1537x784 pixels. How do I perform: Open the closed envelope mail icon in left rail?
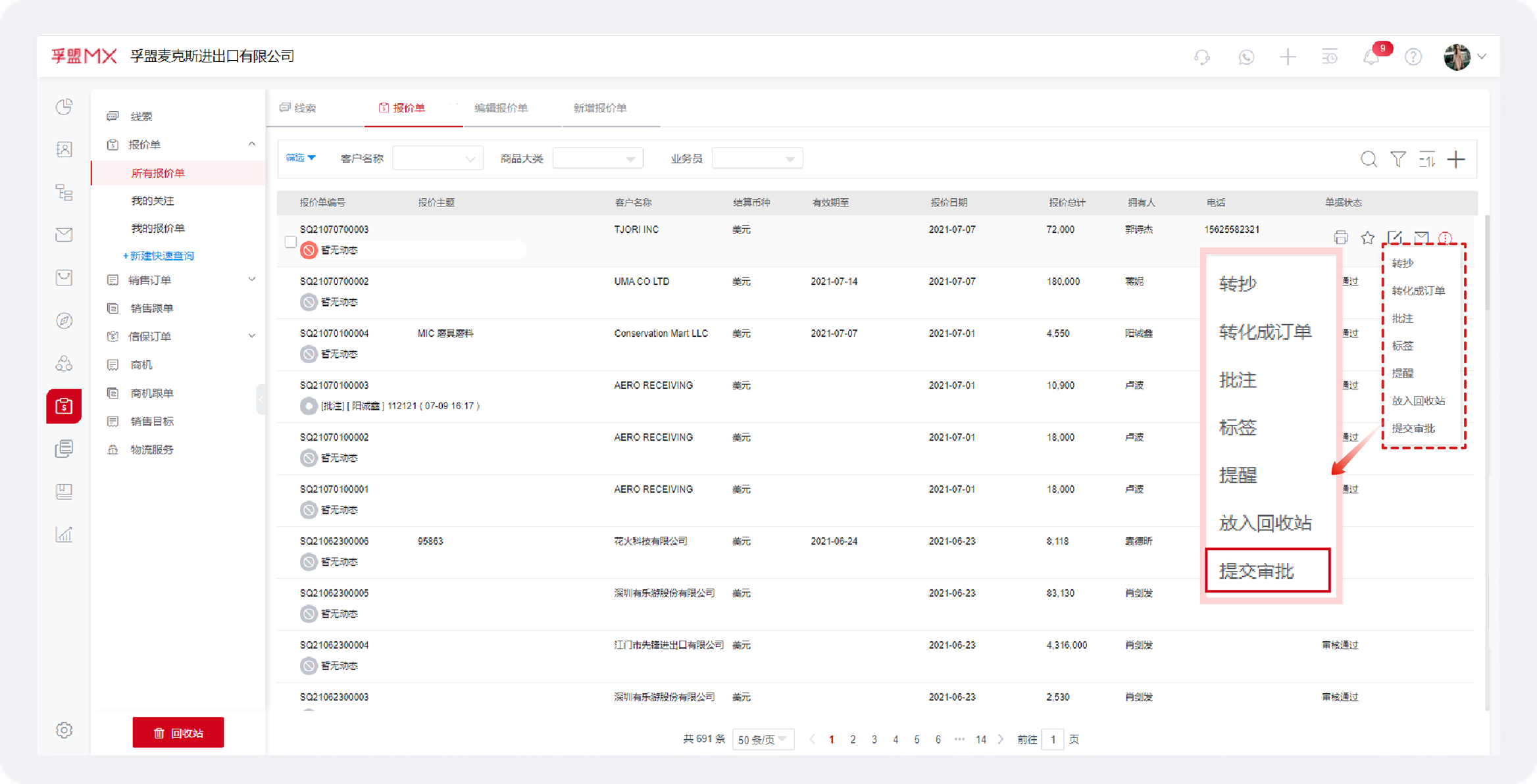pos(64,235)
